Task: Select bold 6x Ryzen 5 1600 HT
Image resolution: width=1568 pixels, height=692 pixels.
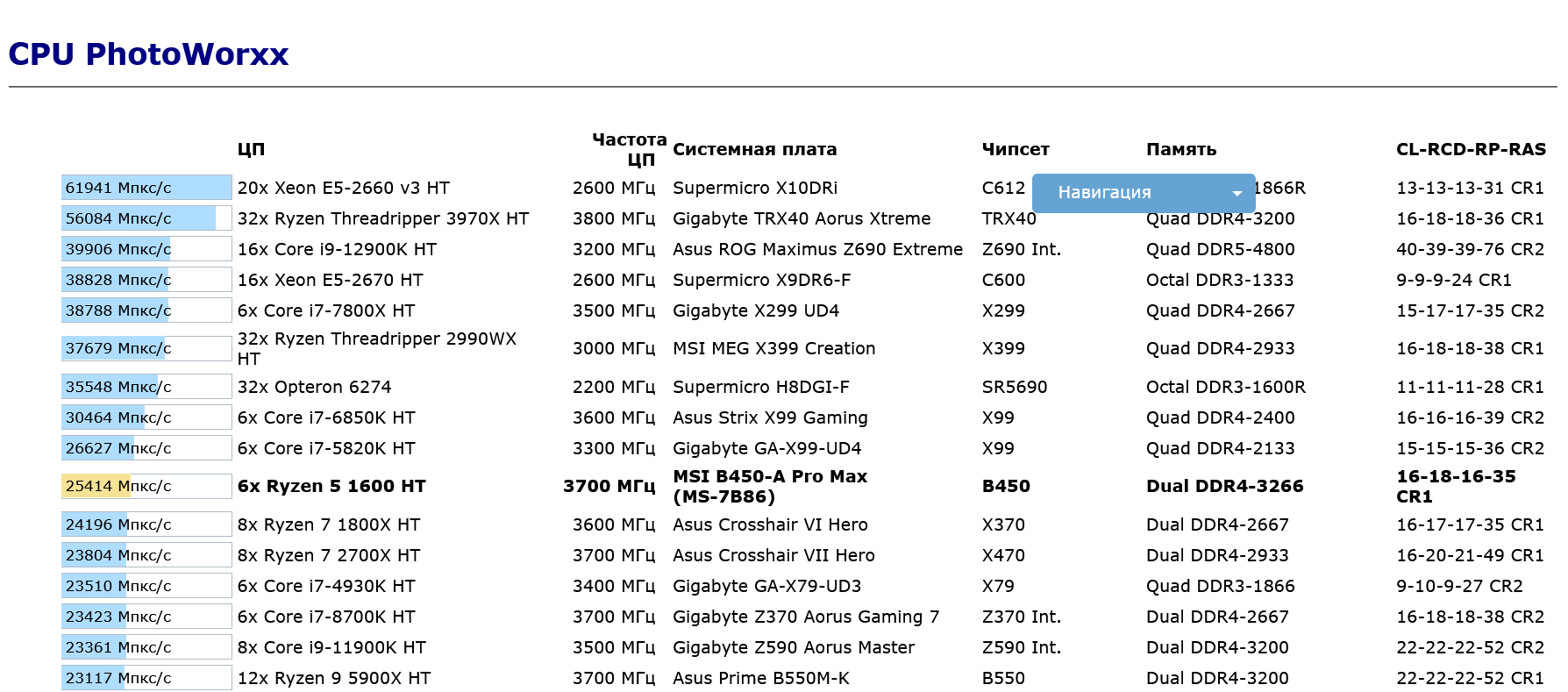Action: 331,486
